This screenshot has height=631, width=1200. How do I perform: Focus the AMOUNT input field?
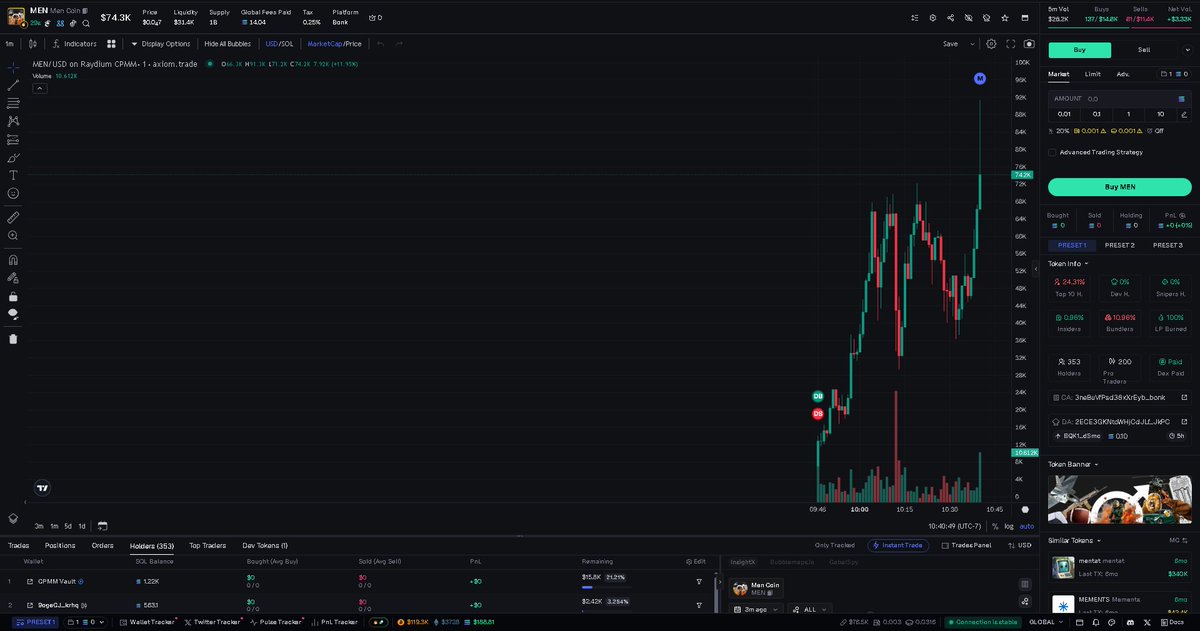[x=1119, y=99]
